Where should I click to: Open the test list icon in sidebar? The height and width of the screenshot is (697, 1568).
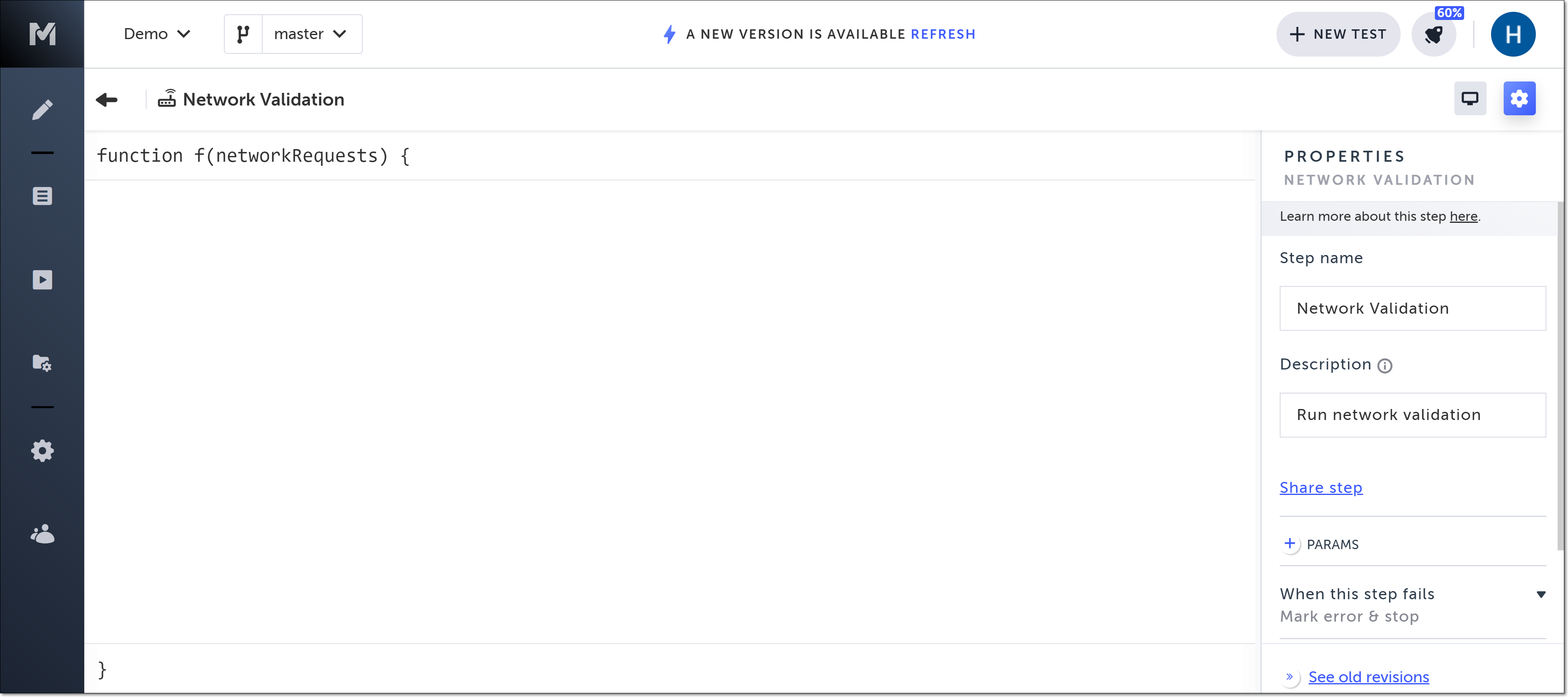click(42, 196)
